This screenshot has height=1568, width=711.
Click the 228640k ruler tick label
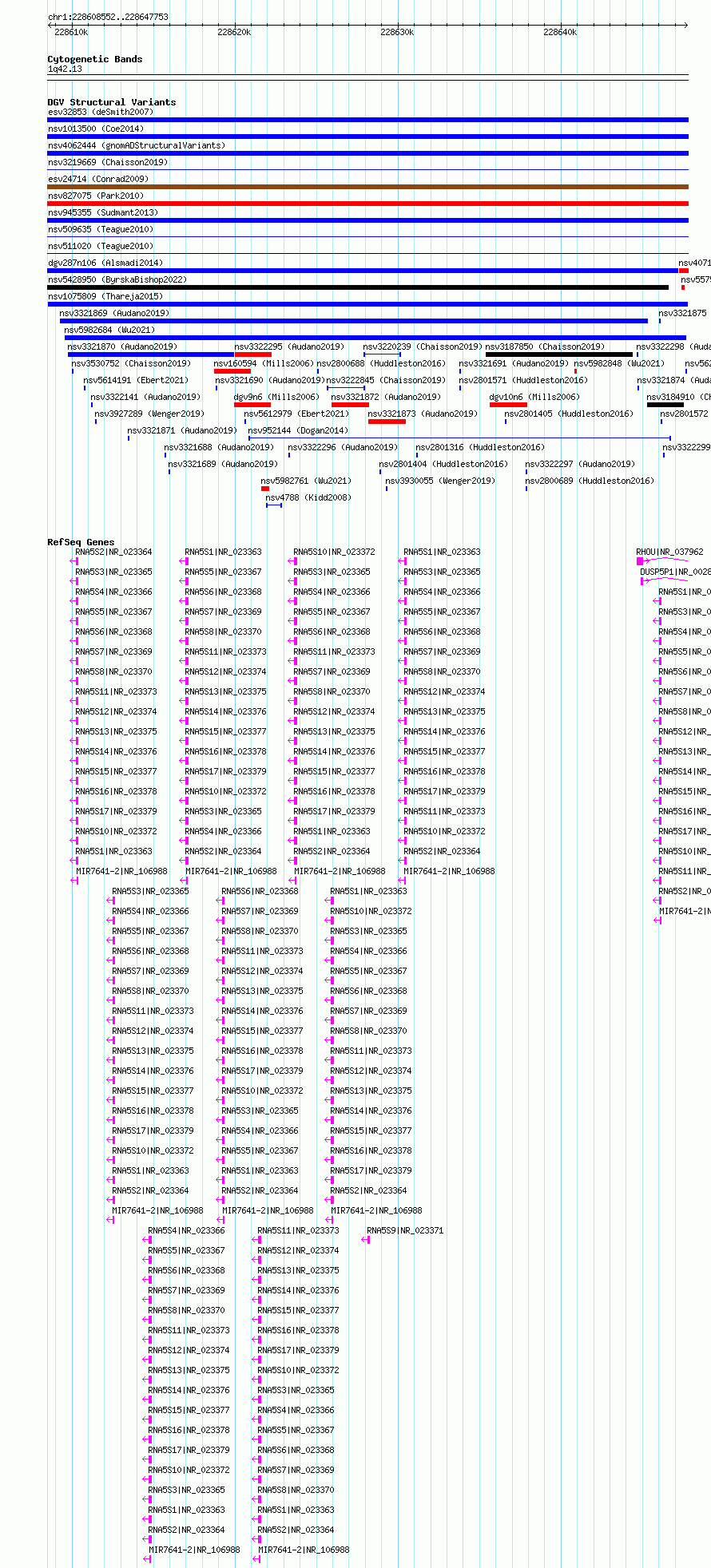coord(560,32)
